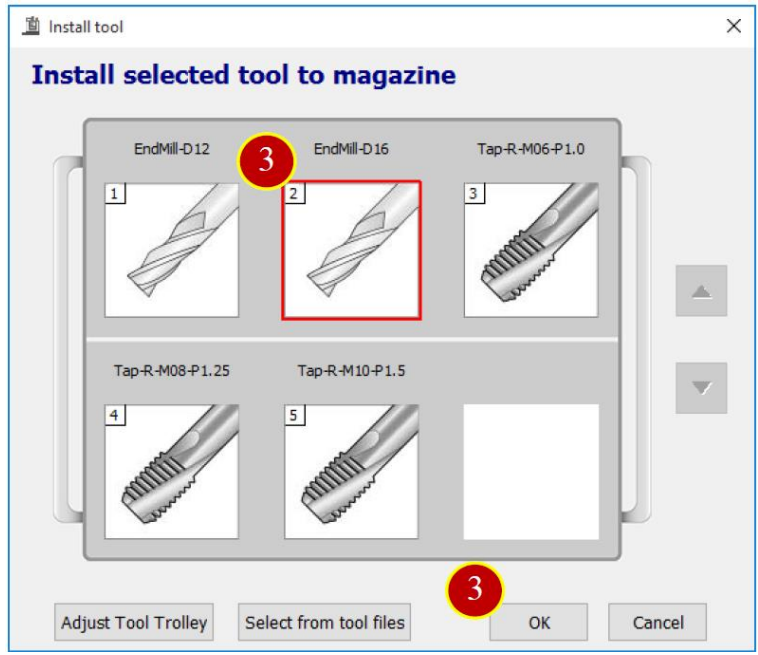Go to next magazine page with down arrow
Screen dimensions: 758x655
click(701, 388)
